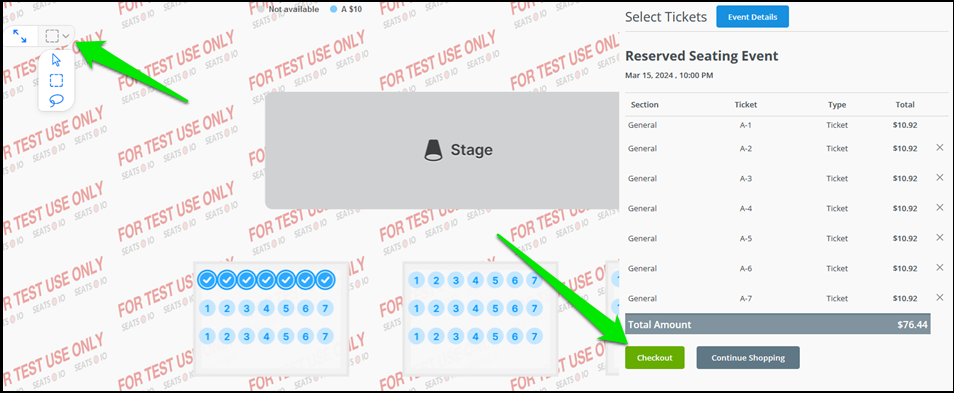Image resolution: width=954 pixels, height=393 pixels.
Task: Deselect last checked seat in left block
Action: pos(326,280)
